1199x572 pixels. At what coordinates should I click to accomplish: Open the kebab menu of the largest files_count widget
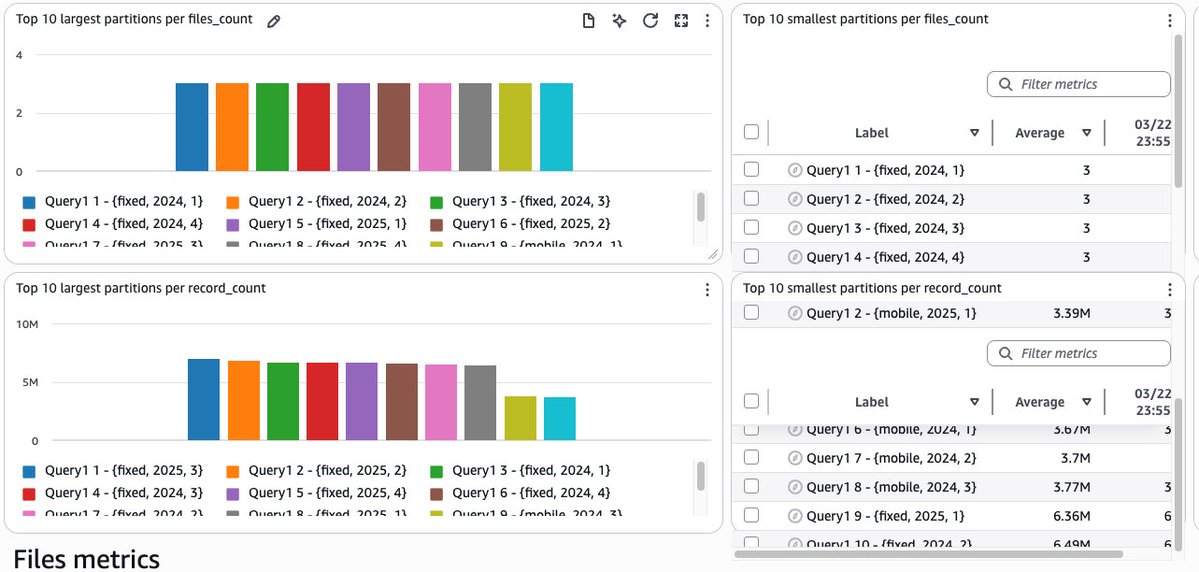(x=707, y=21)
